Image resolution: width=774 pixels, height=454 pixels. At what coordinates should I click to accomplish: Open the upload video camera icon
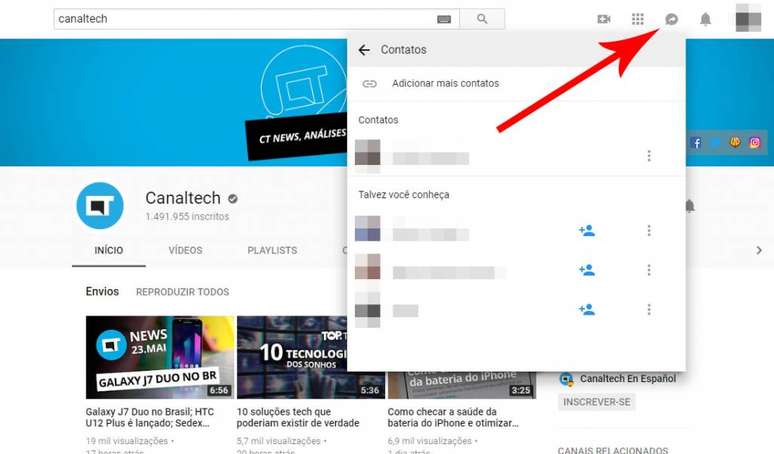(604, 19)
